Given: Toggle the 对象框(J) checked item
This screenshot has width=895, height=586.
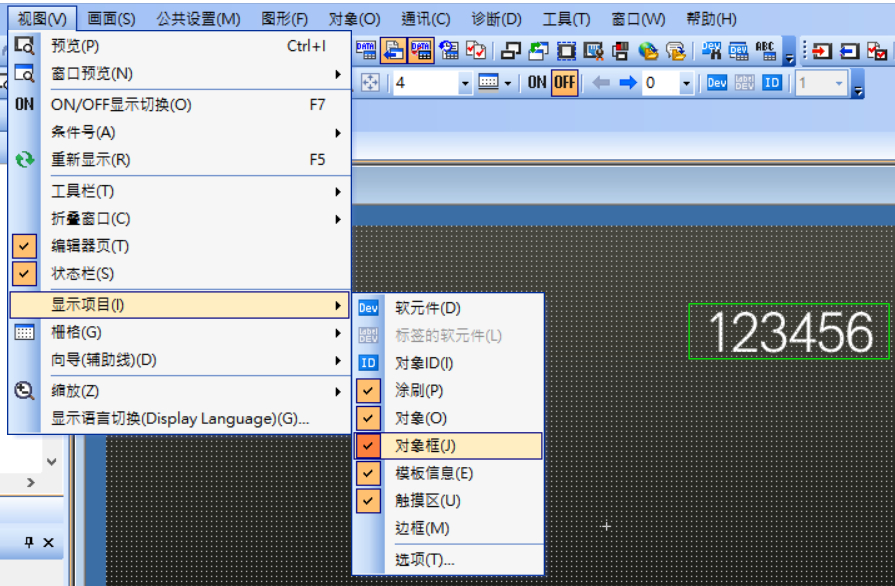Looking at the screenshot, I should (x=447, y=446).
